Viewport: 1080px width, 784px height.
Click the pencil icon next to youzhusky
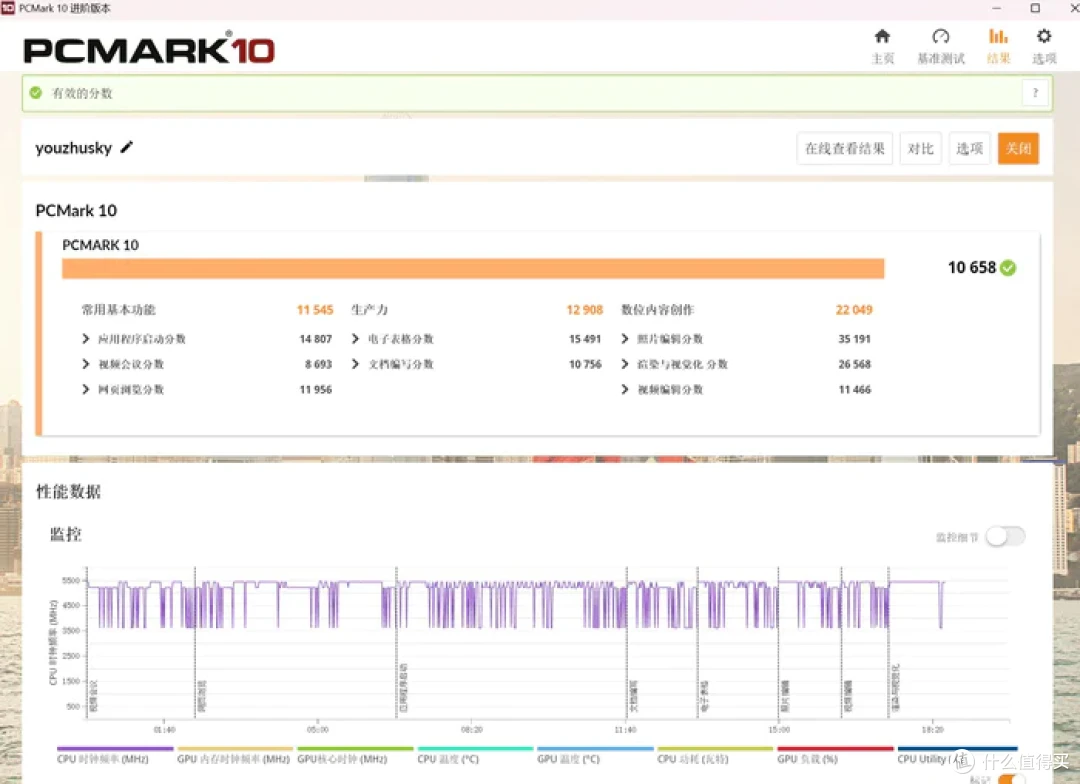click(x=127, y=147)
